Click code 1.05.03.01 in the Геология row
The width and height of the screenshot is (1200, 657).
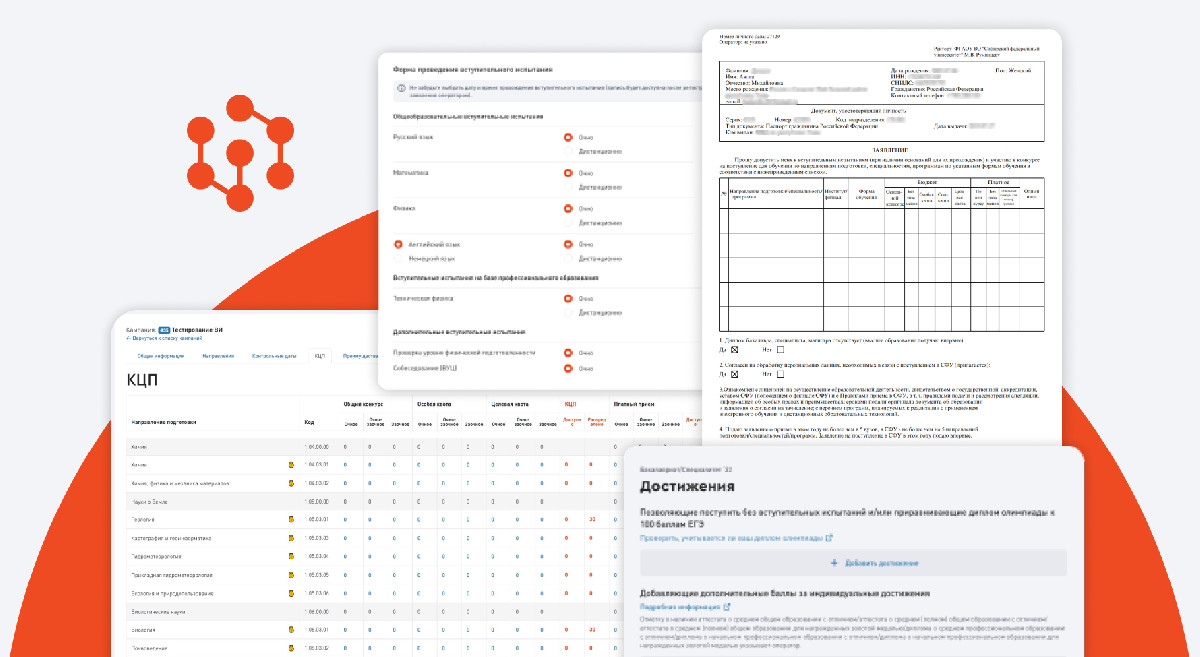(316, 519)
